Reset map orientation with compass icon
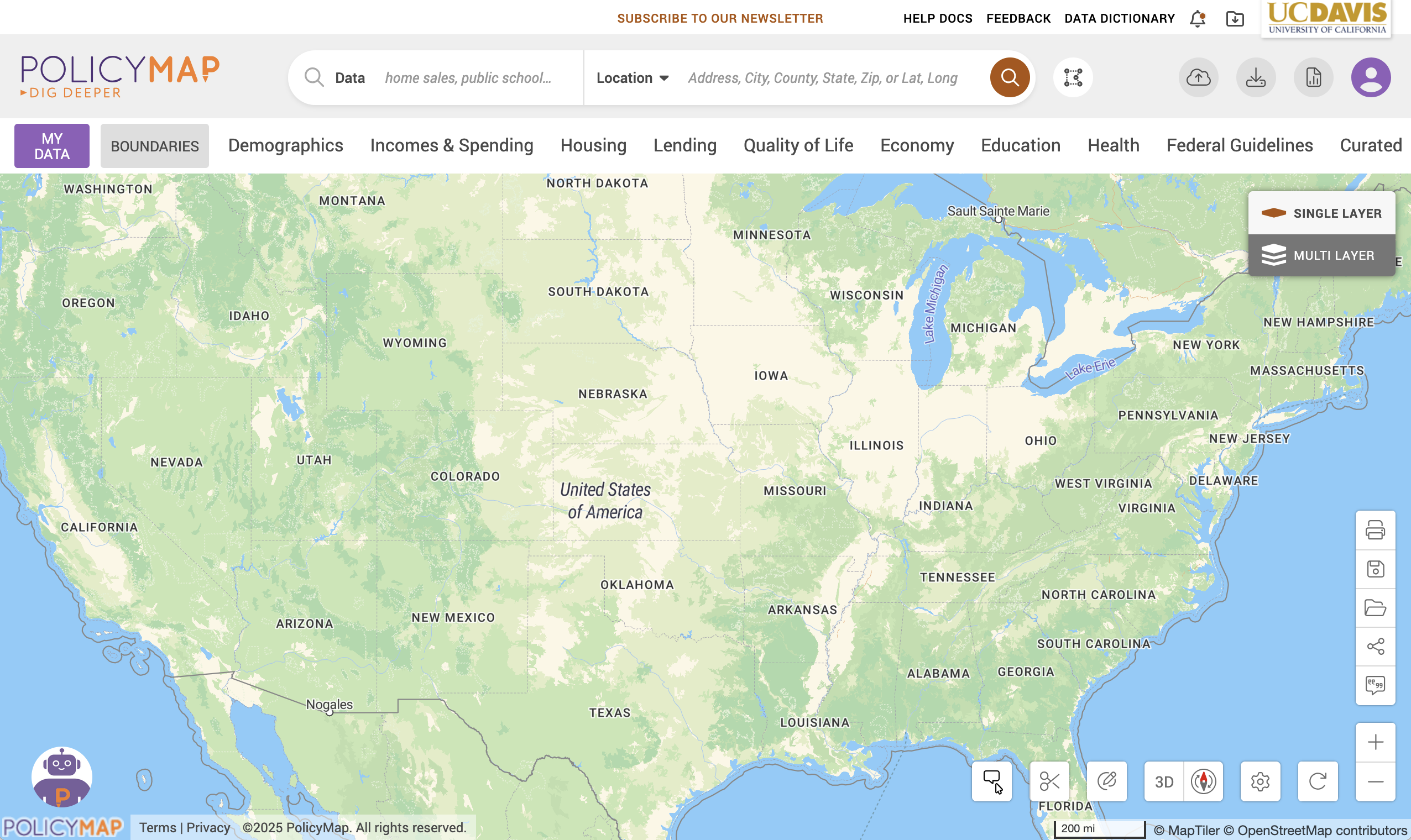 coord(1204,782)
